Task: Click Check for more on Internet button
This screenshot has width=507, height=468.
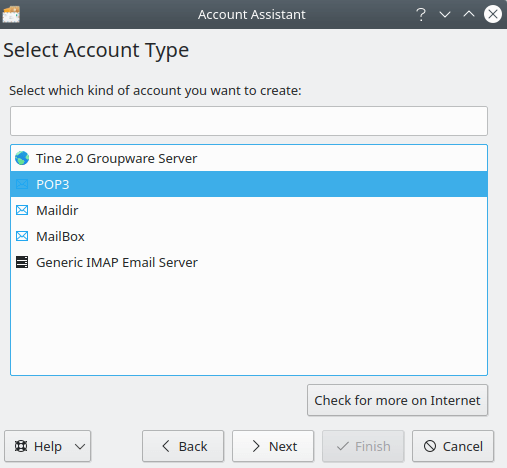Action: 397,400
